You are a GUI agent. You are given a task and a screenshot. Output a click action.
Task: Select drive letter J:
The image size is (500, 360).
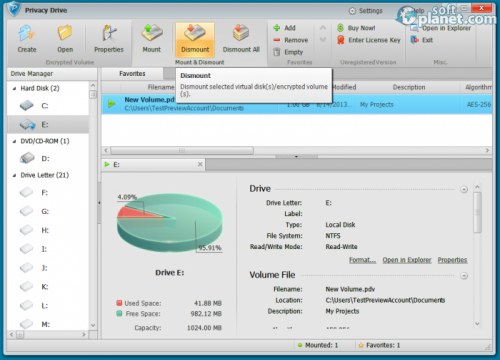(48, 268)
